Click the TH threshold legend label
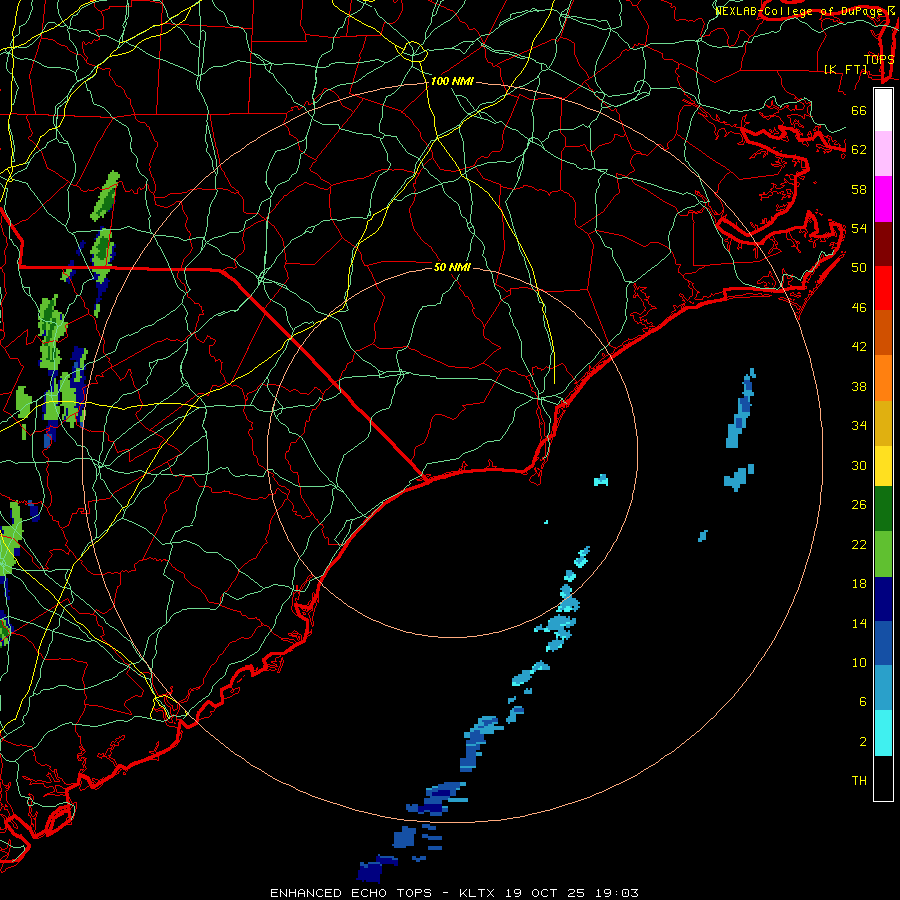Screen dimensions: 900x900 pyautogui.click(x=859, y=781)
